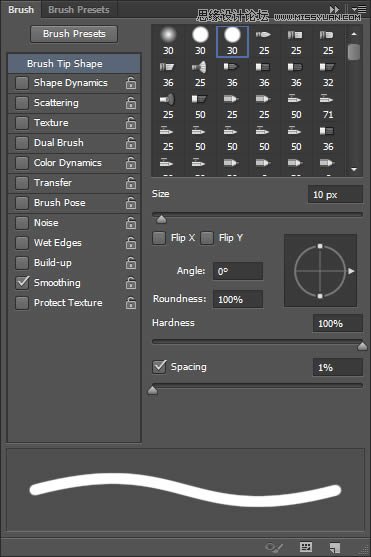Click the create new brush icon
The image size is (371, 557).
334,547
